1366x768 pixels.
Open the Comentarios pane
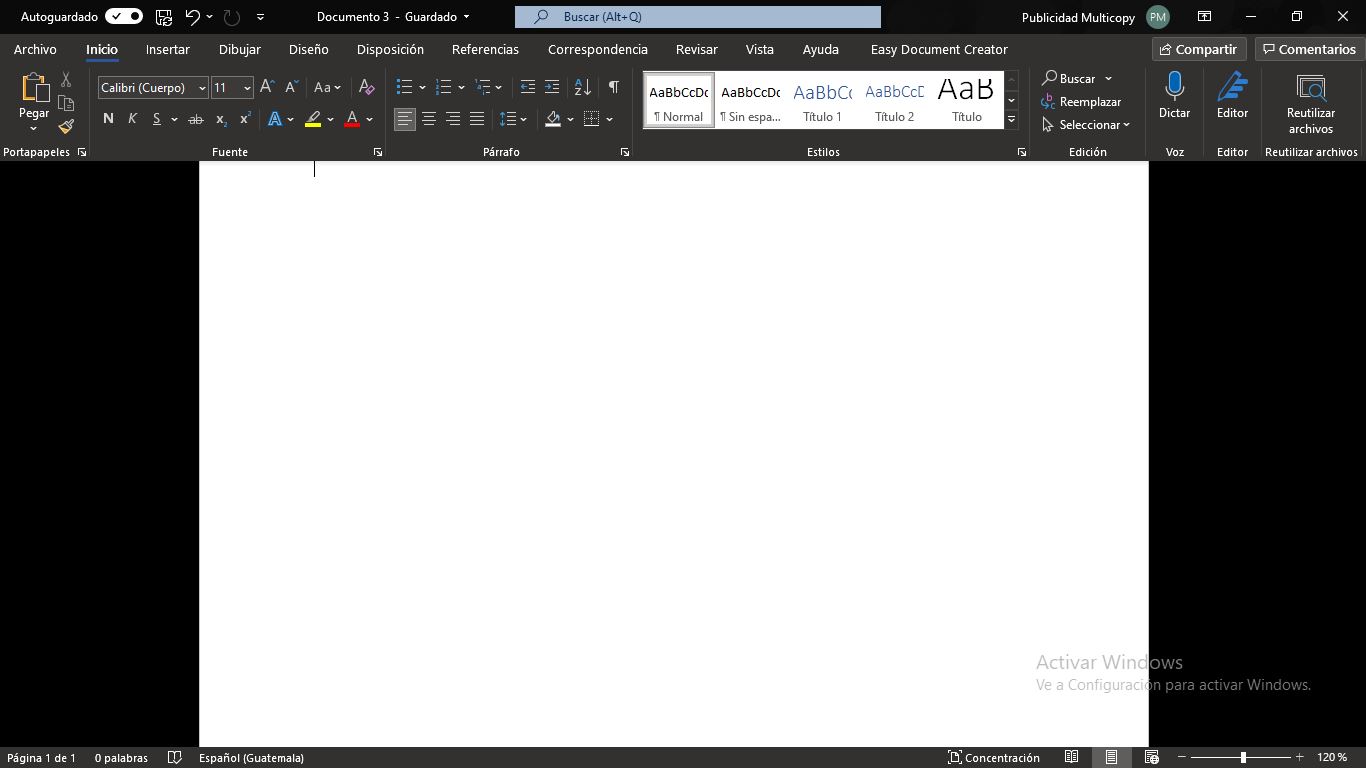tap(1309, 49)
